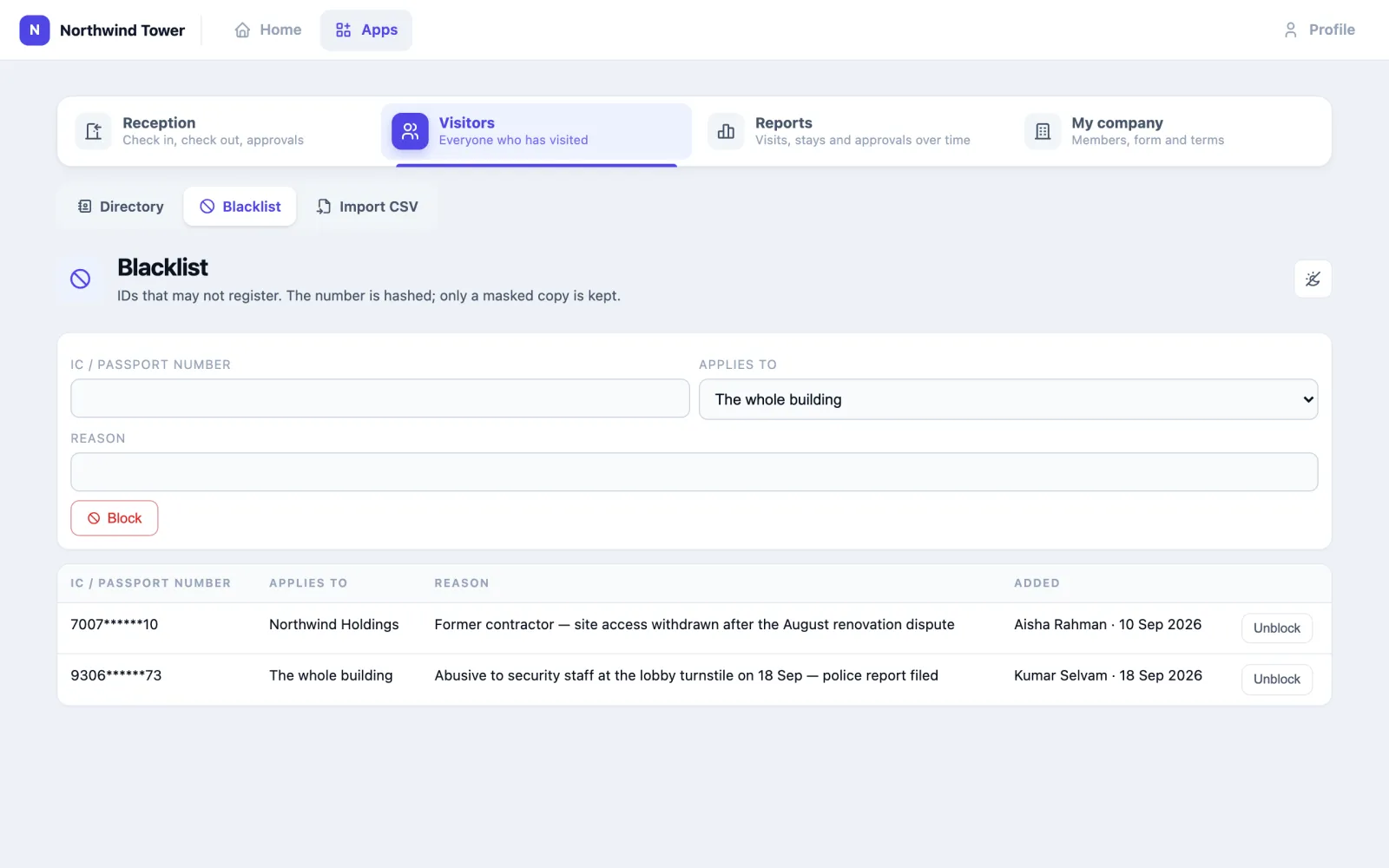Click Kumar Selvam · 18 Sep 2026

pyautogui.click(x=1109, y=676)
